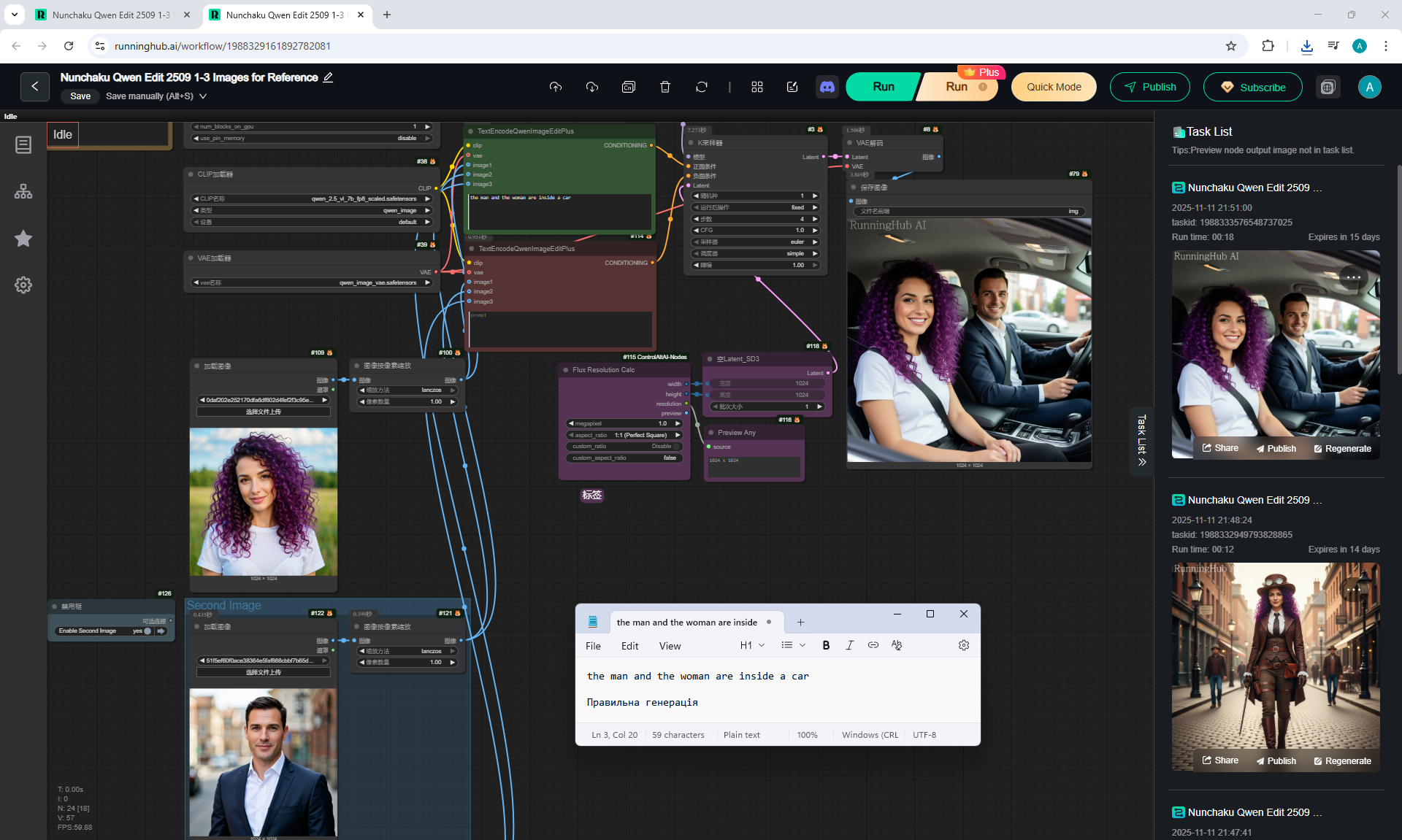
Task: Toggle the Enable Second Image switch
Action: pos(148,631)
